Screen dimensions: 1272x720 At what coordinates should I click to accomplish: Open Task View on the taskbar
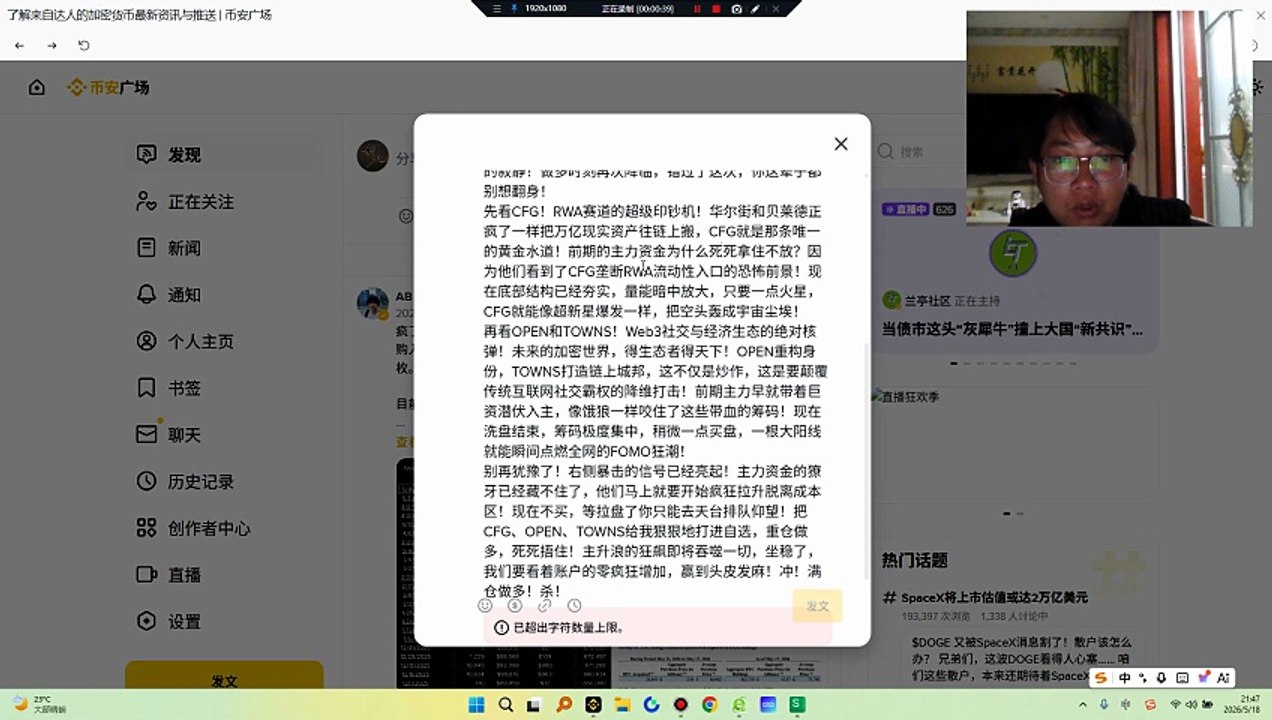point(534,705)
